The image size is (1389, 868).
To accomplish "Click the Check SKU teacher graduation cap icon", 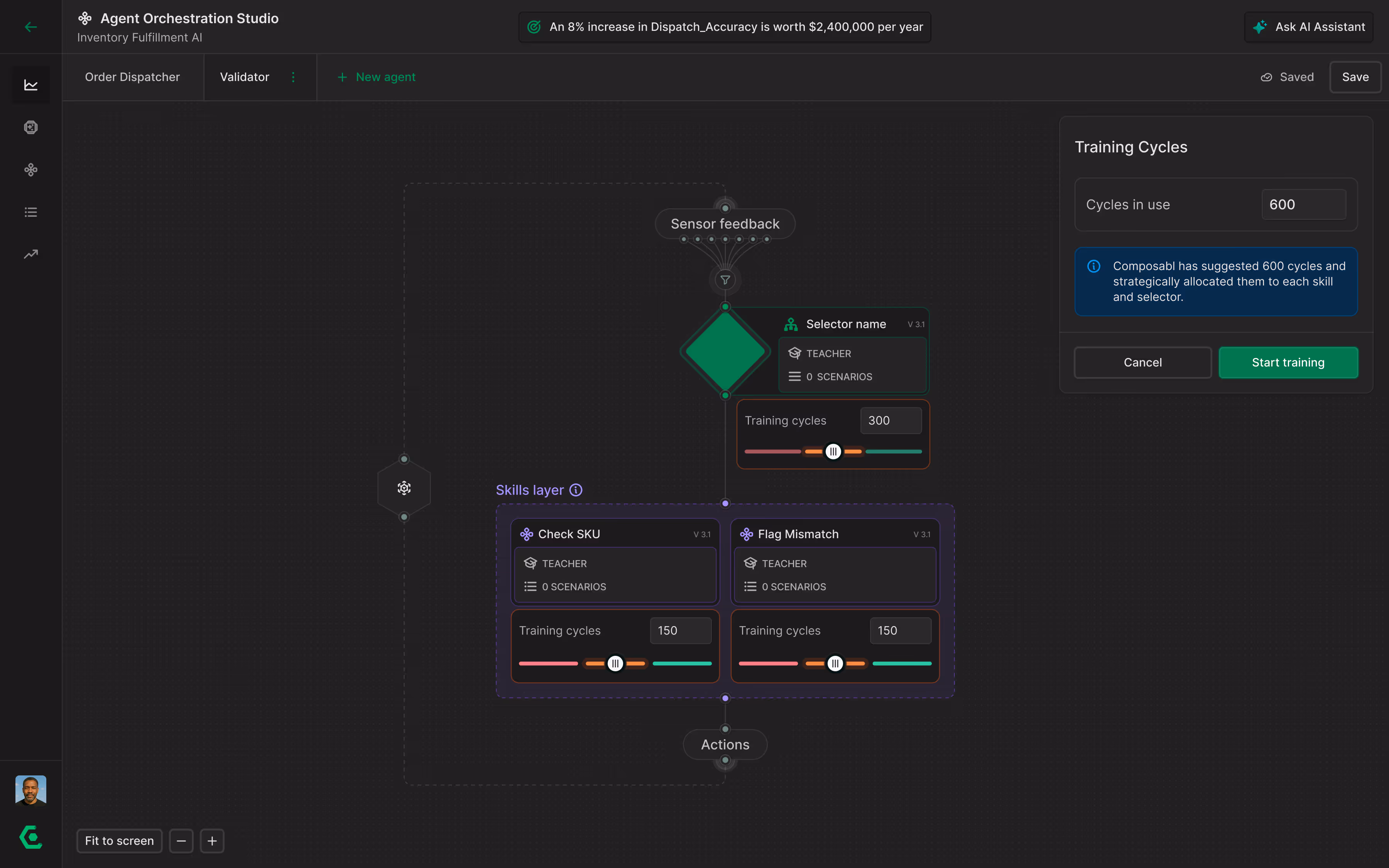I will pos(531,564).
